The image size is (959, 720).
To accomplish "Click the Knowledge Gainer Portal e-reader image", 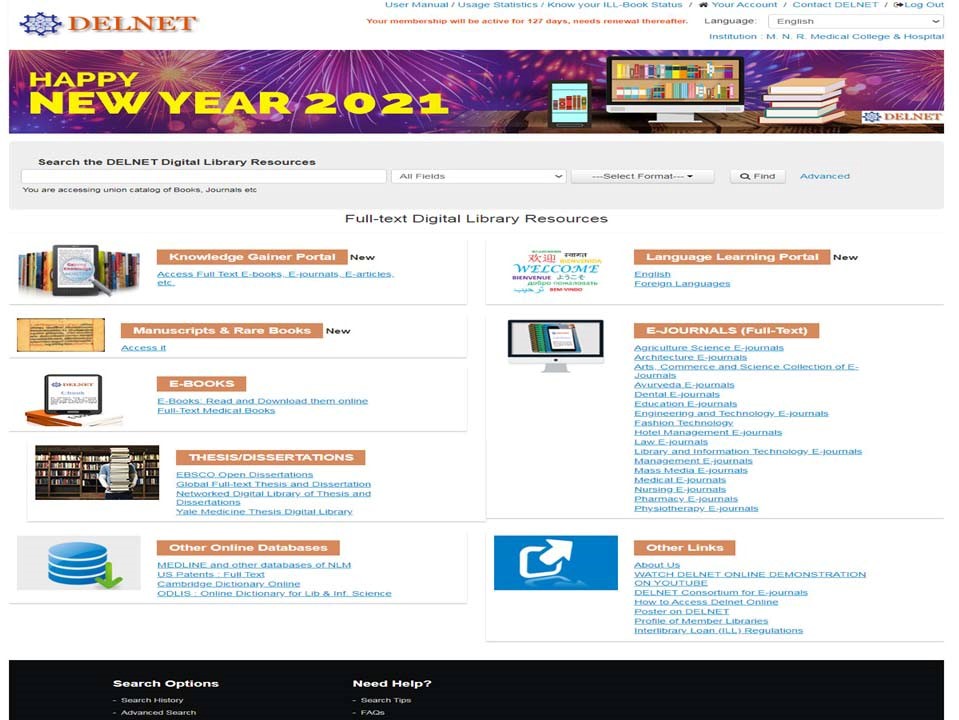I will click(79, 270).
